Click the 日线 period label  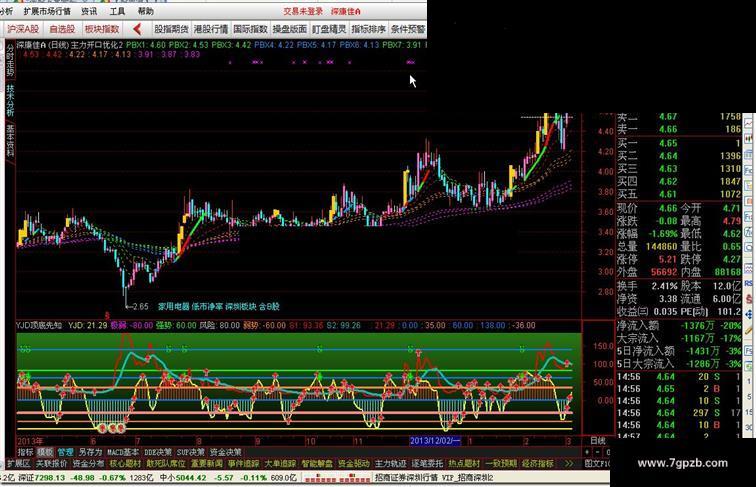(597, 441)
